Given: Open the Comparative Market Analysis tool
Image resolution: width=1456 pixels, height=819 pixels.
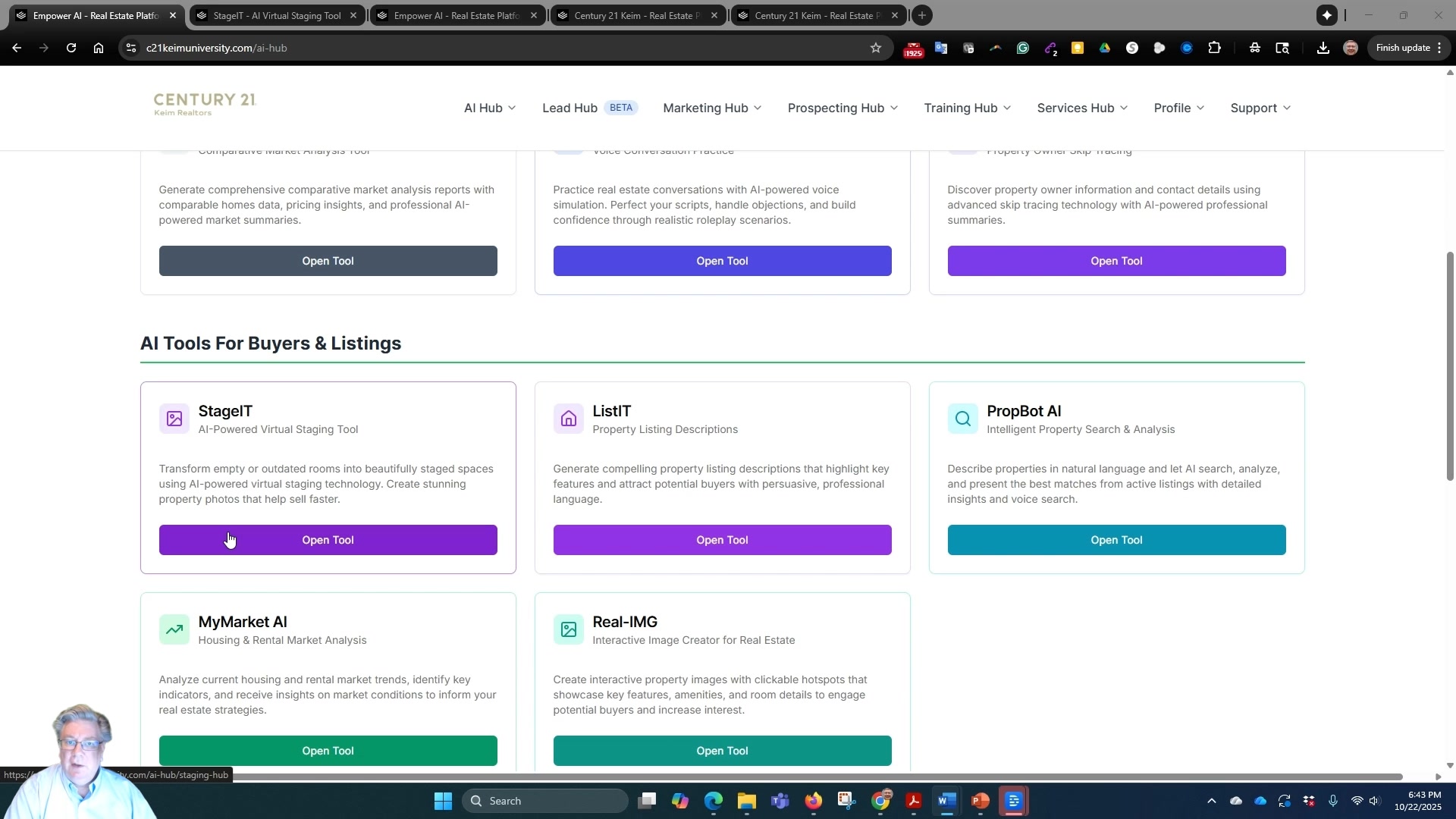Looking at the screenshot, I should pyautogui.click(x=328, y=261).
